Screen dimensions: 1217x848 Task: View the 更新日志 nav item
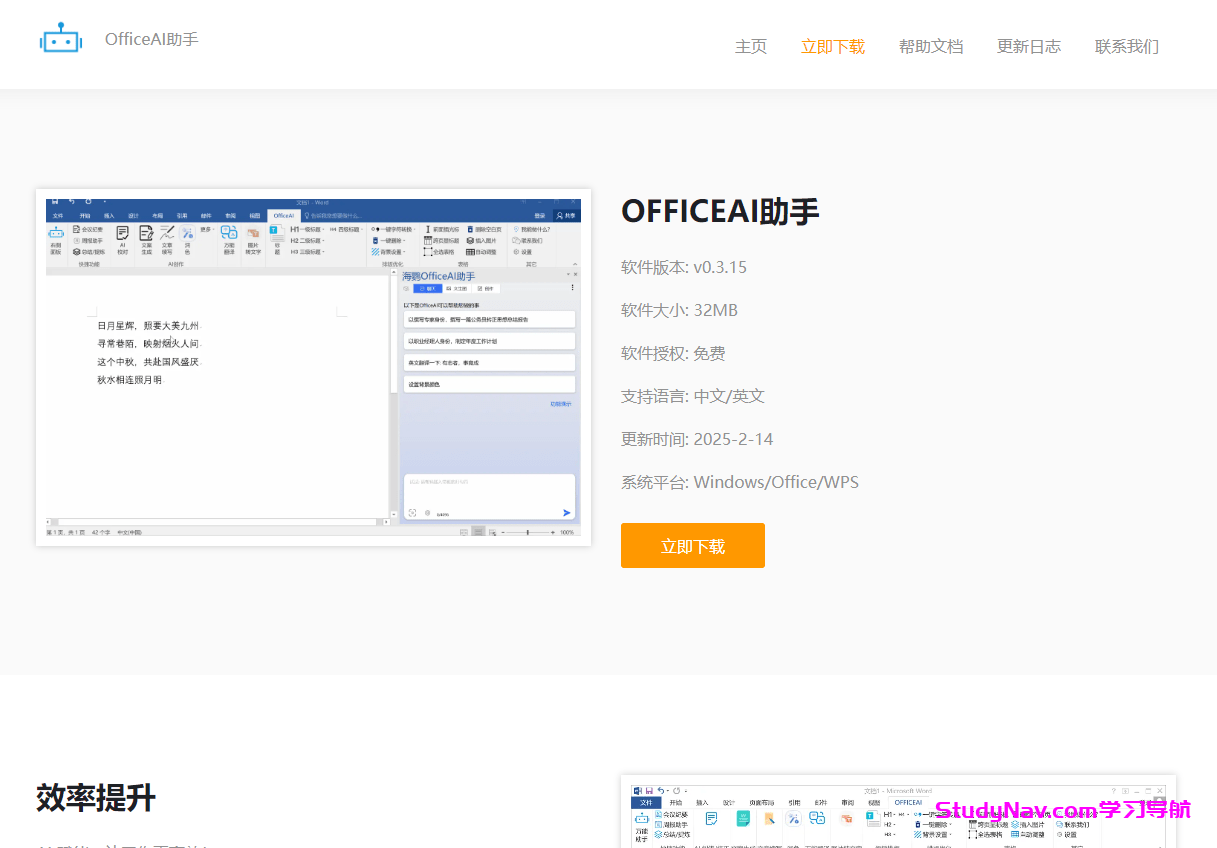click(x=1029, y=46)
